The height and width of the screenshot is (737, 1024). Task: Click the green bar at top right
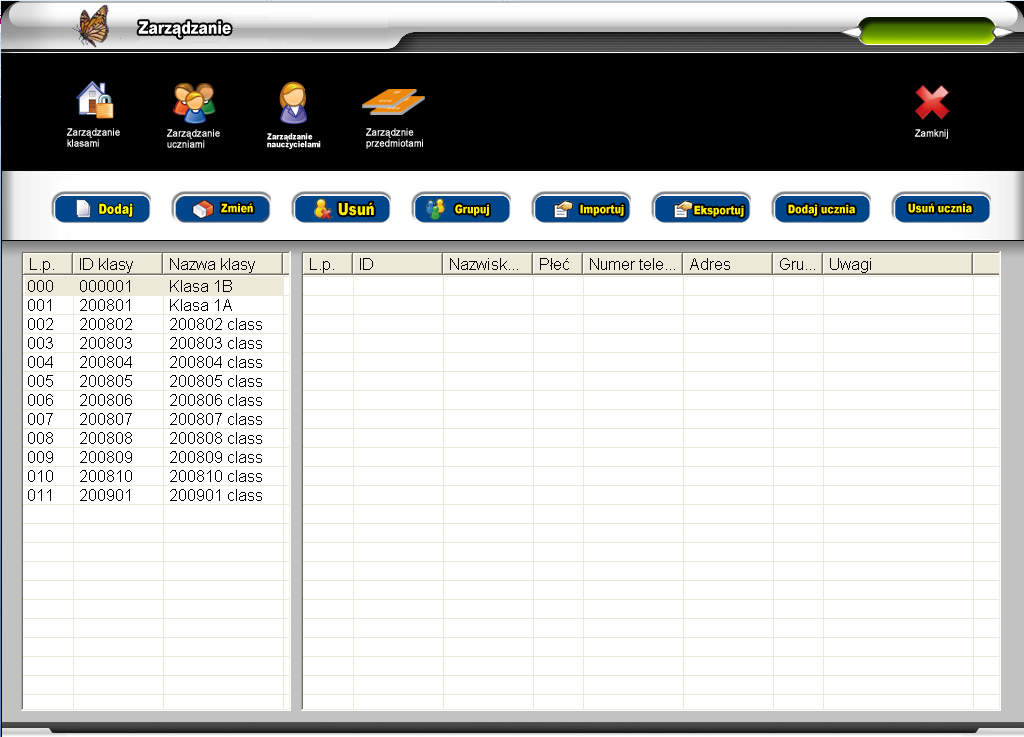point(927,31)
